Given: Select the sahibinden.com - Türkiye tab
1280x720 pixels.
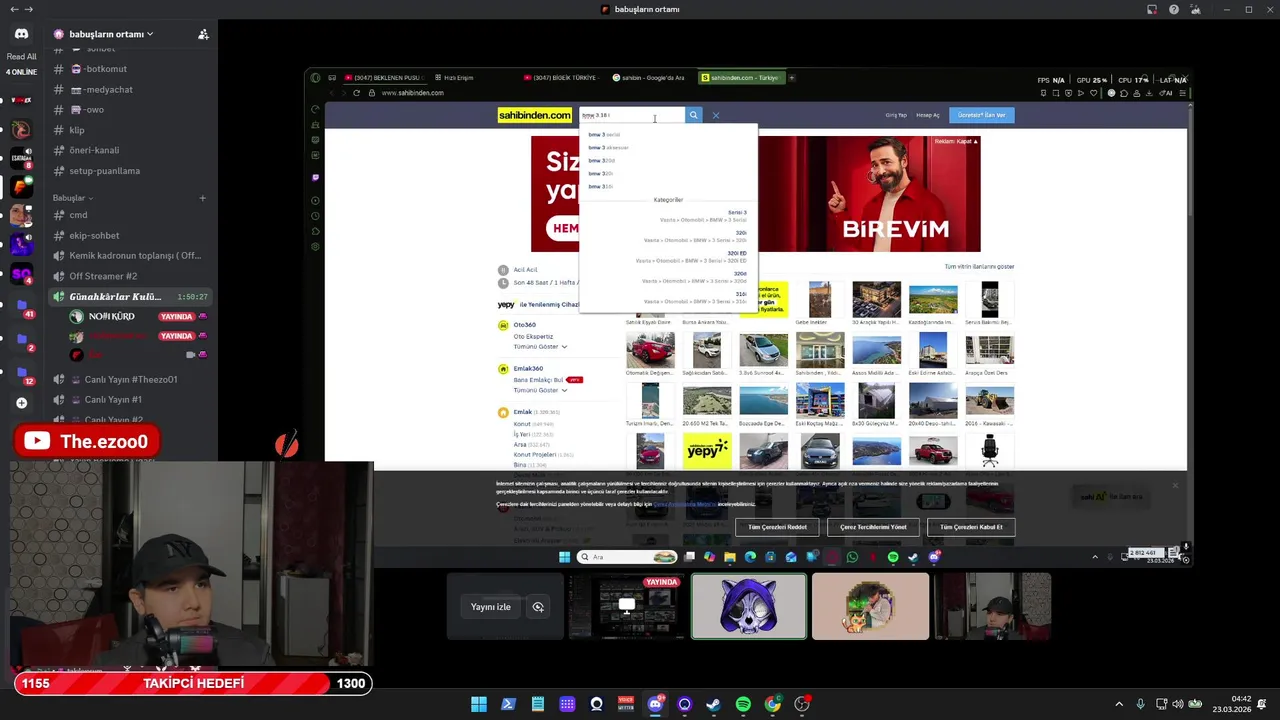Looking at the screenshot, I should 741,77.
